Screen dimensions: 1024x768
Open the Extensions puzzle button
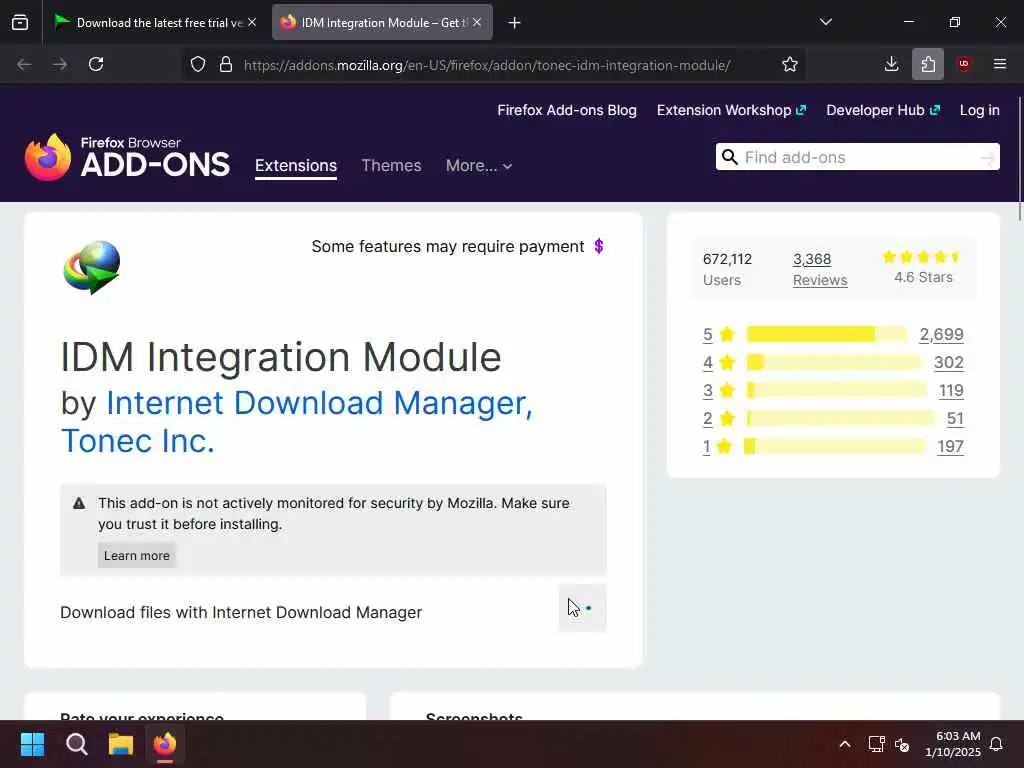click(x=928, y=64)
